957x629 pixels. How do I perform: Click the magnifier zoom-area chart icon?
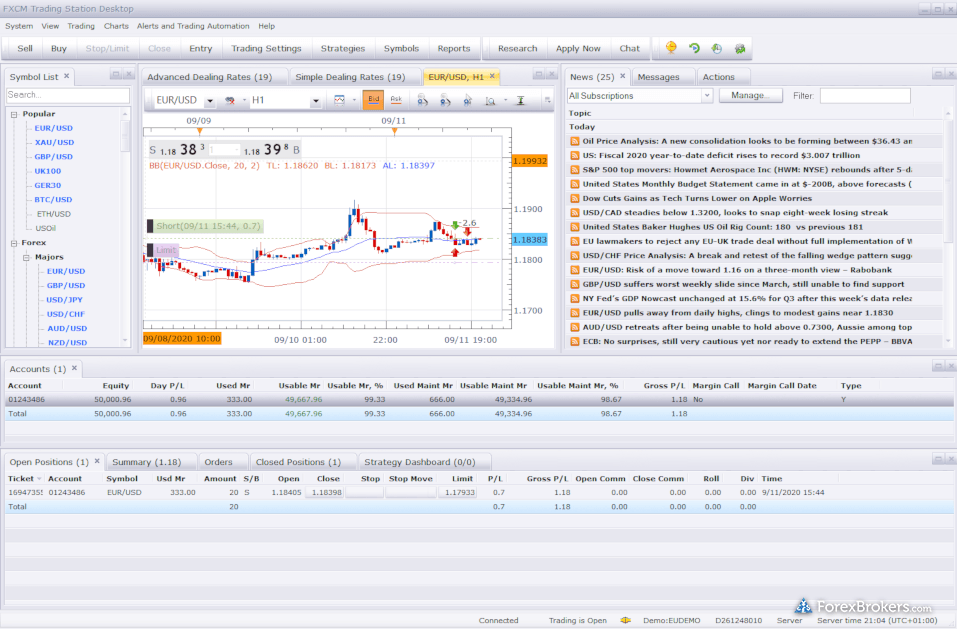point(490,100)
